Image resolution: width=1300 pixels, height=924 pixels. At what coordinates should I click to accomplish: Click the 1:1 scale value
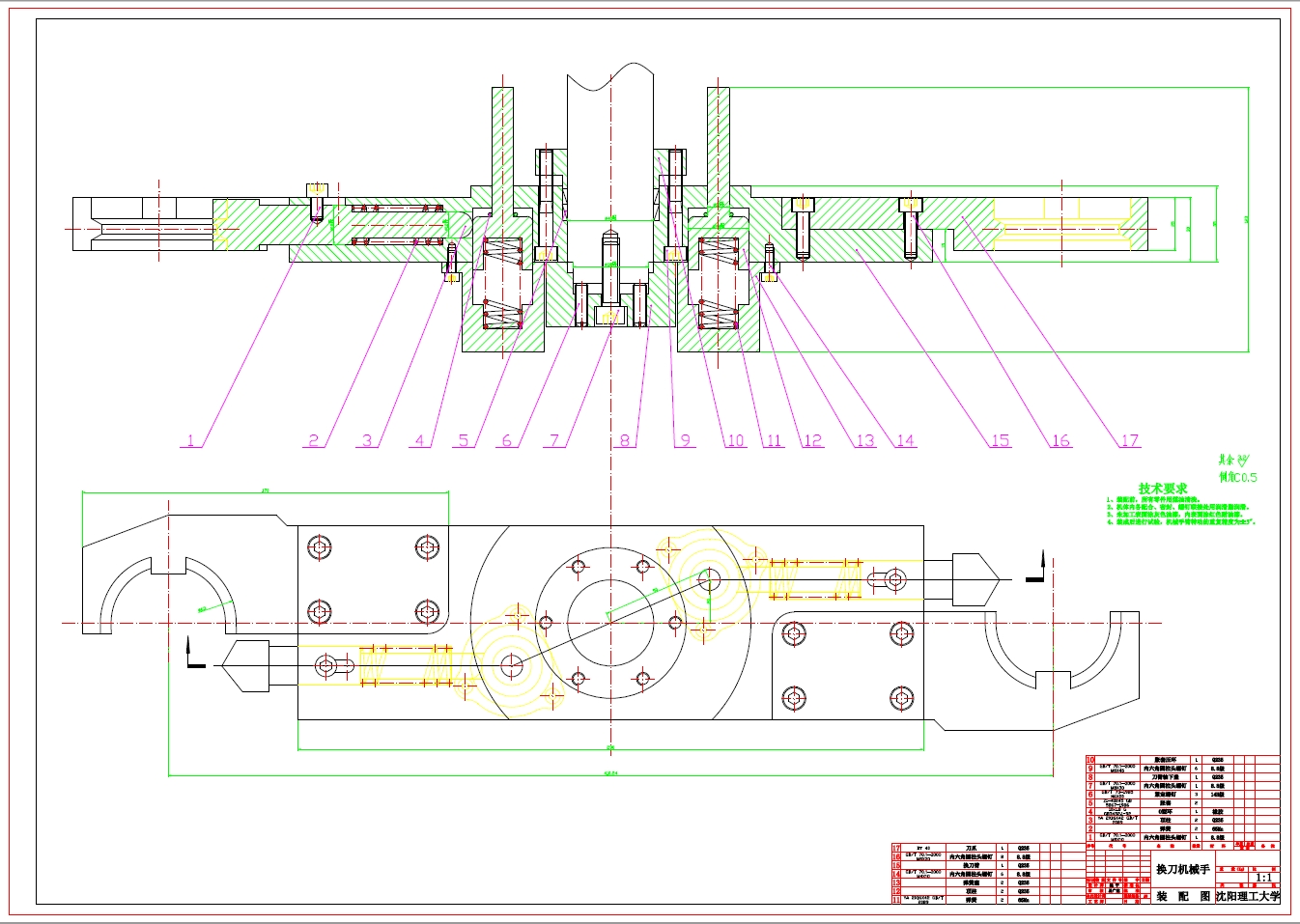pos(1263,878)
